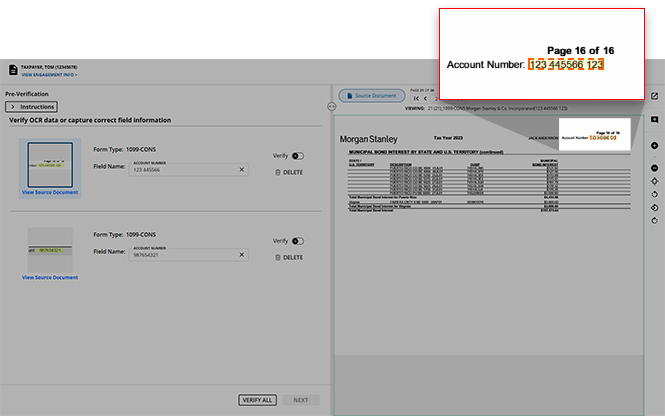Toggle Verify switch for account 987654321
The height and width of the screenshot is (416, 665).
[x=298, y=241]
